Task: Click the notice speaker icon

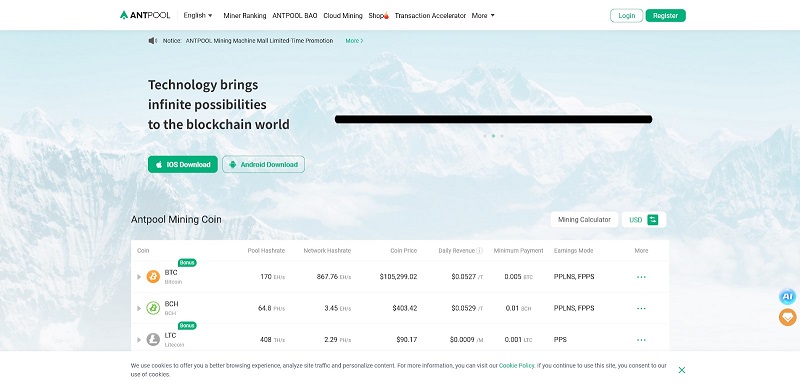Action: pos(153,41)
